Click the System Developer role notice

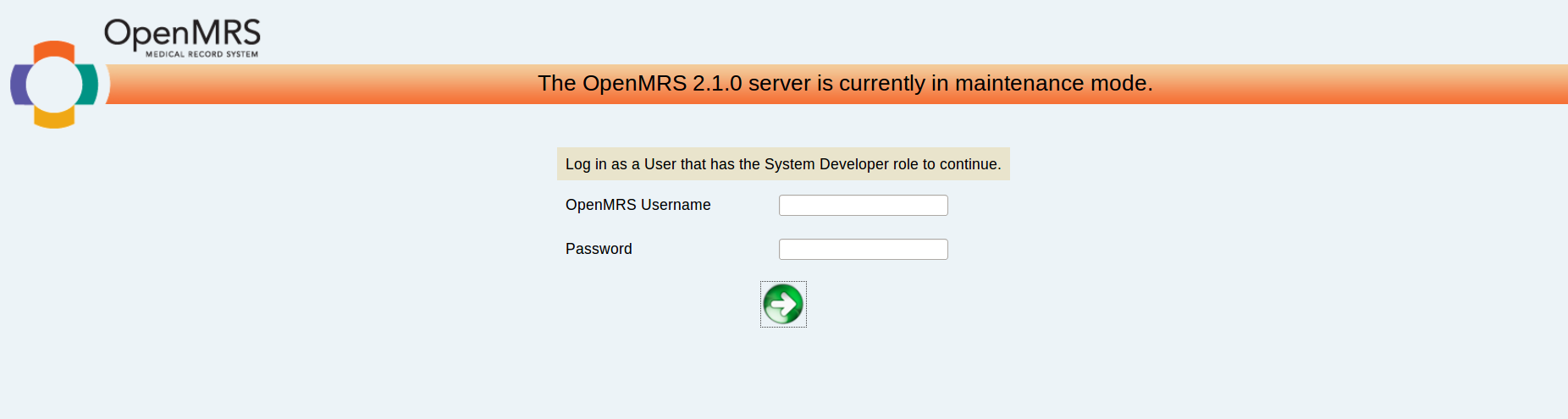[783, 164]
